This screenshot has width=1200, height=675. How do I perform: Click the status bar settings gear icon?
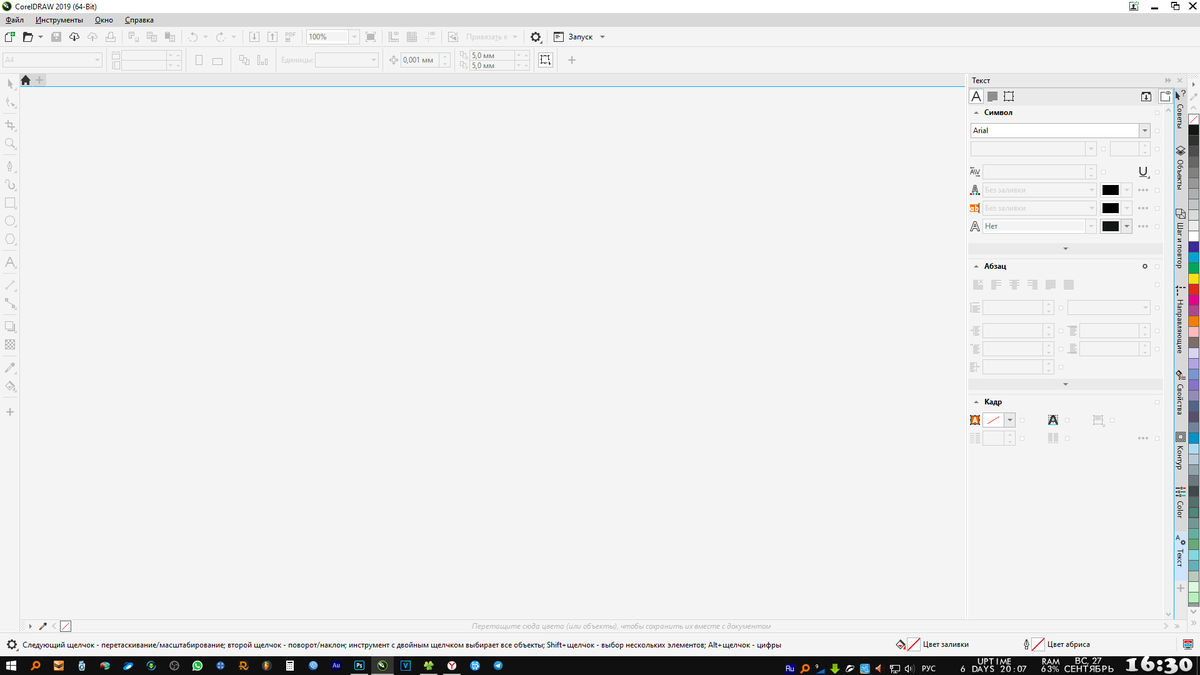[x=12, y=645]
